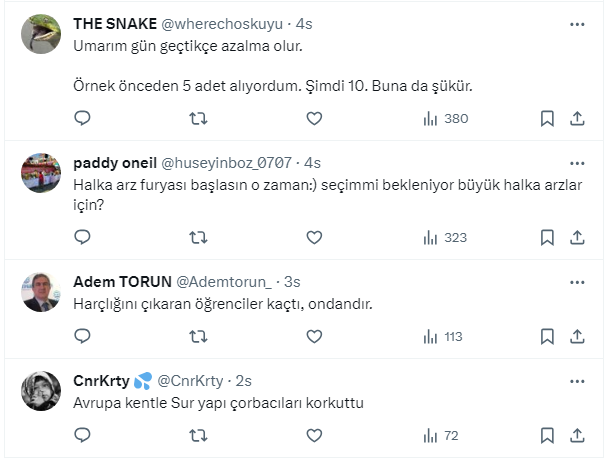Bookmark Adem TORUN's tweet
This screenshot has height=458, width=608.
click(547, 336)
